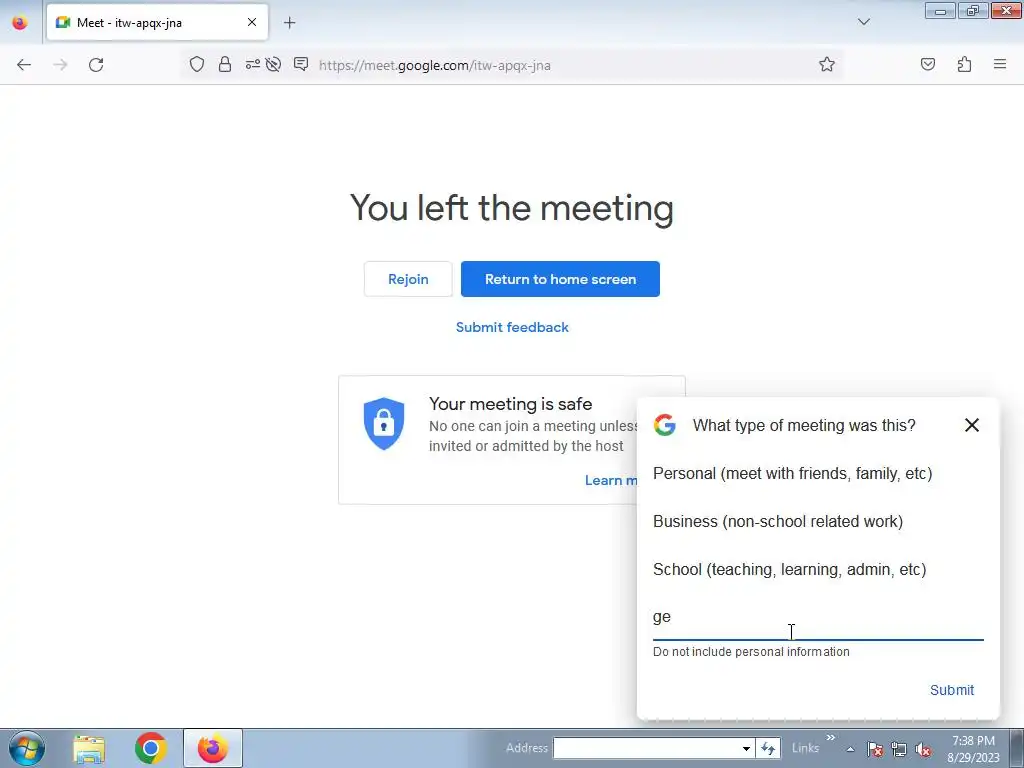Click 'Do not include personal information' hint
Screen dimensions: 1024x768
click(x=751, y=652)
